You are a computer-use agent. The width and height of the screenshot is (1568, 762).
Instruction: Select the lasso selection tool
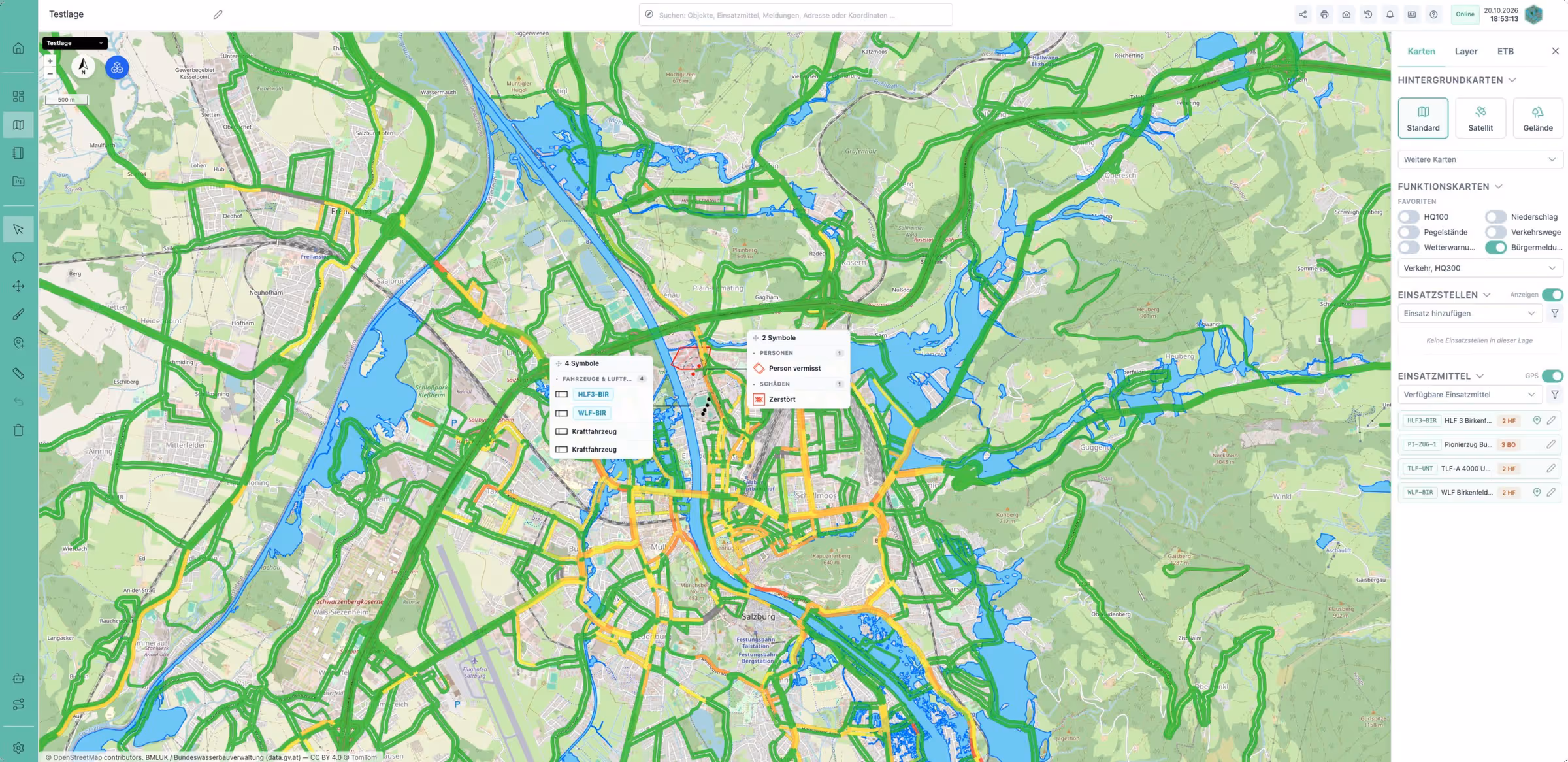(x=18, y=257)
